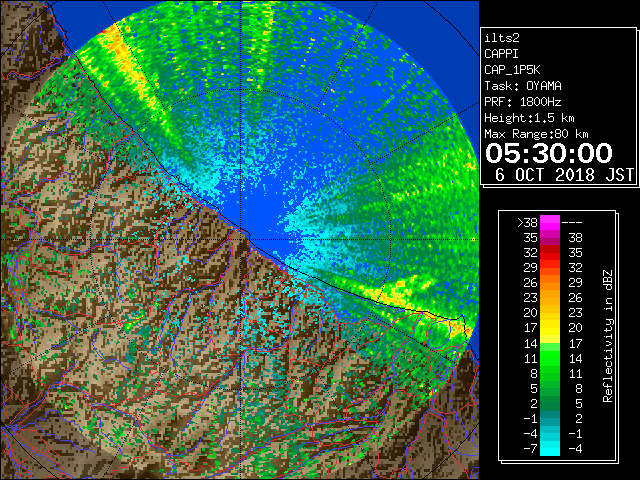This screenshot has width=640, height=480.
Task: Click the '-7' legend label at bottom
Action: point(530,448)
